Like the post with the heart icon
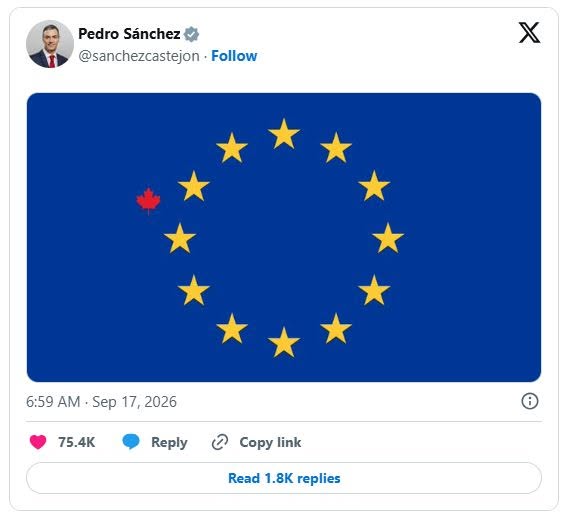The width and height of the screenshot is (566, 520). point(38,442)
